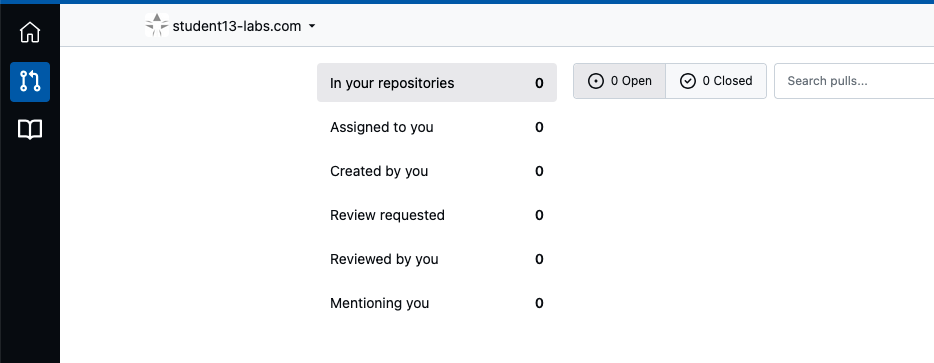Screen dimensions: 934x363
Task: Show the 0 Closed pull requests
Action: click(x=716, y=81)
